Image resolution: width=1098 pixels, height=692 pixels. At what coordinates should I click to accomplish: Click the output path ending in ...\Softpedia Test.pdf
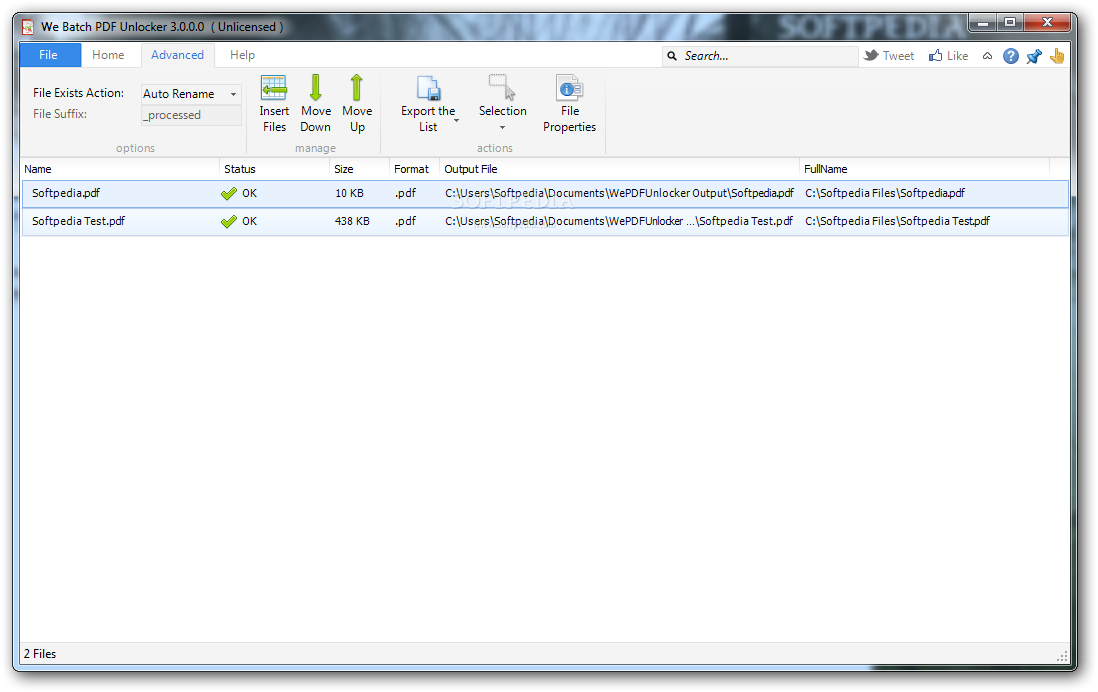pos(619,221)
